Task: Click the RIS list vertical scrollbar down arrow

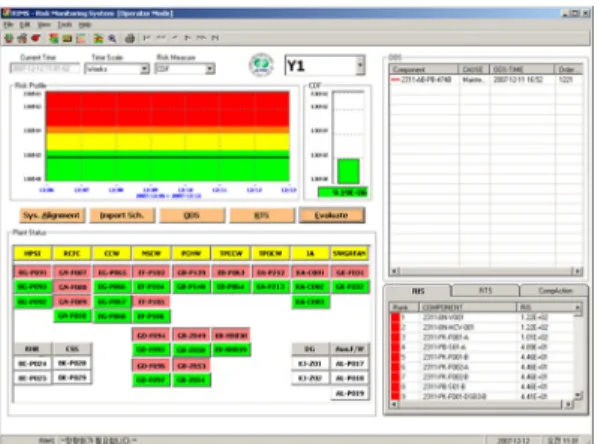Action: tap(578, 395)
